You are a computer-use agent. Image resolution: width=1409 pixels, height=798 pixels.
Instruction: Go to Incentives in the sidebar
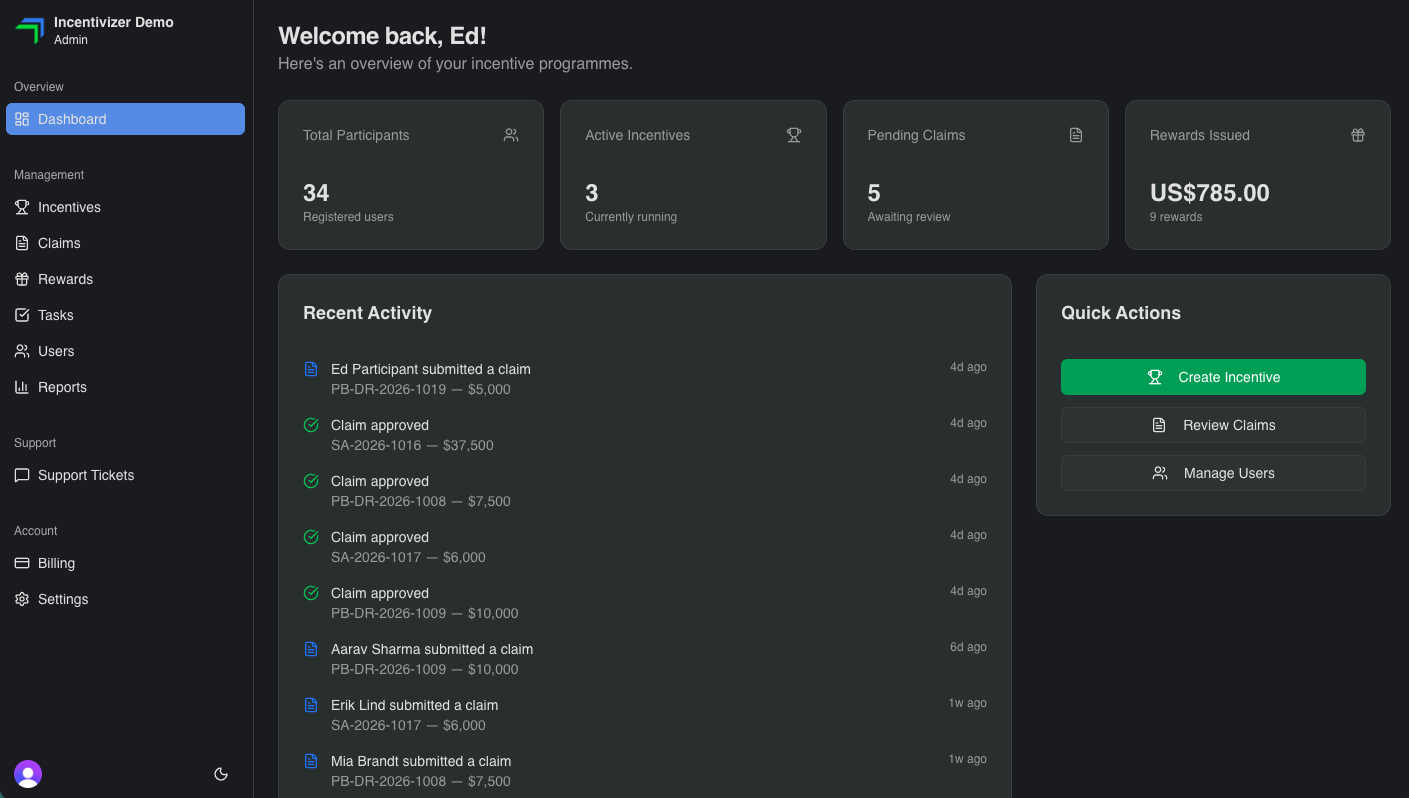[125, 207]
